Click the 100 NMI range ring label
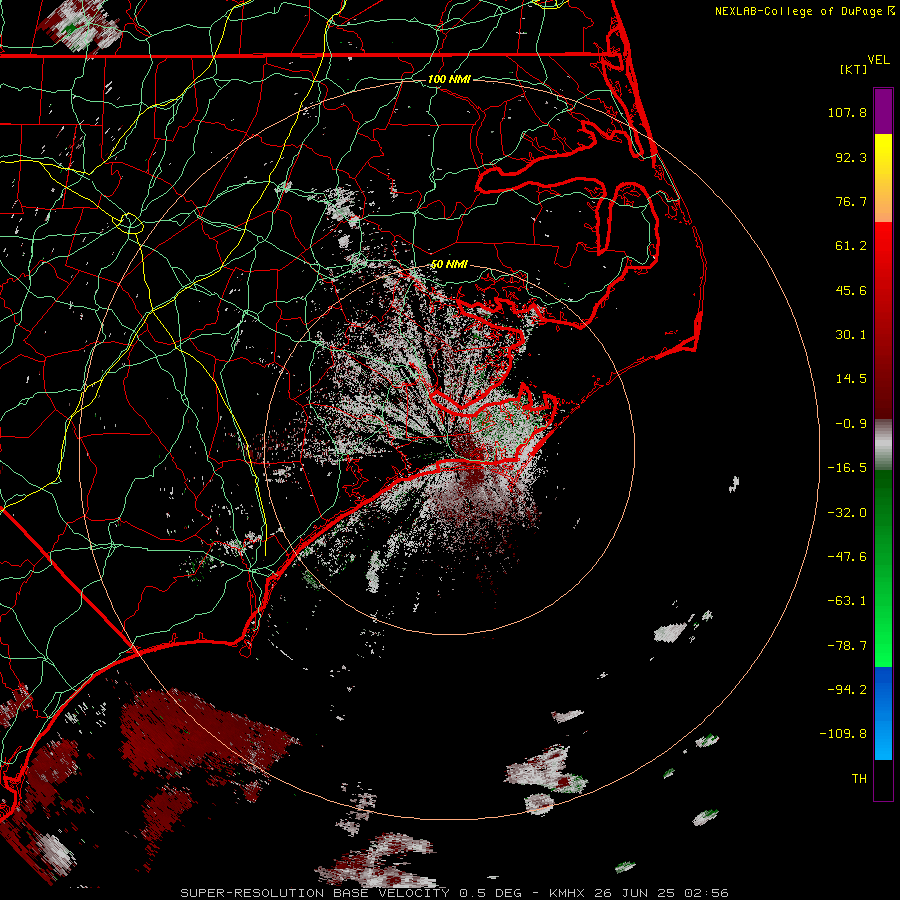 [449, 79]
